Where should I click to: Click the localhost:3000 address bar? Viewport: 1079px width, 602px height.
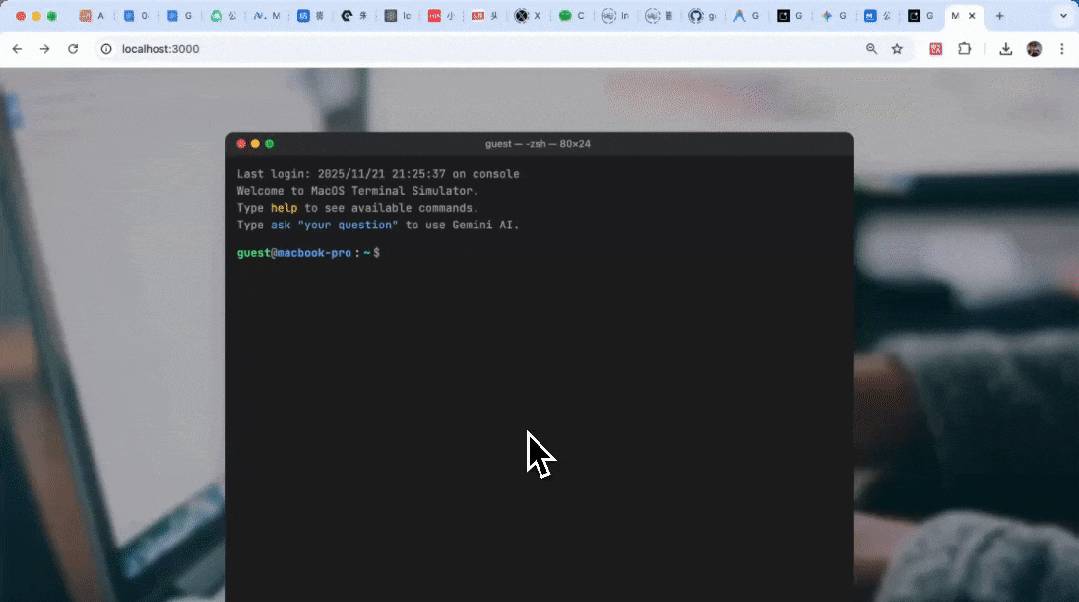pos(162,48)
